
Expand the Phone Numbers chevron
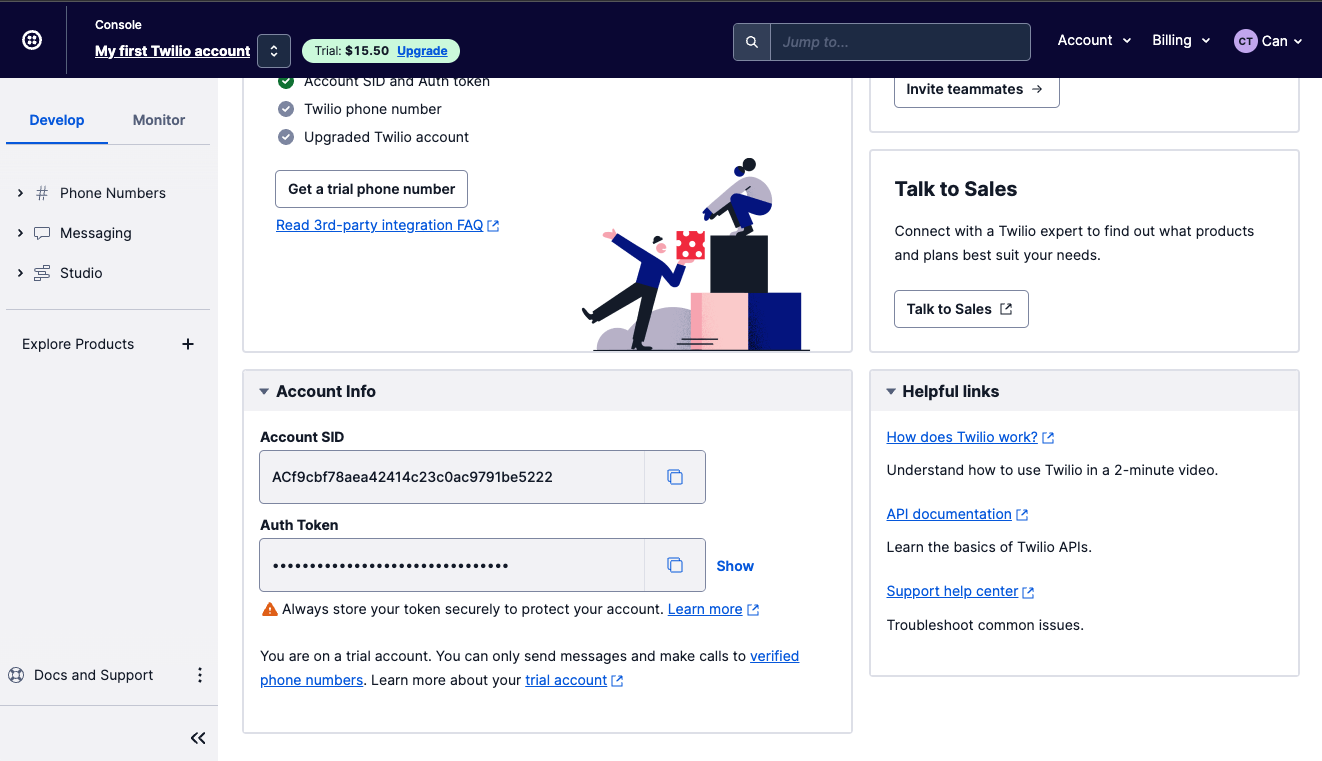(20, 193)
